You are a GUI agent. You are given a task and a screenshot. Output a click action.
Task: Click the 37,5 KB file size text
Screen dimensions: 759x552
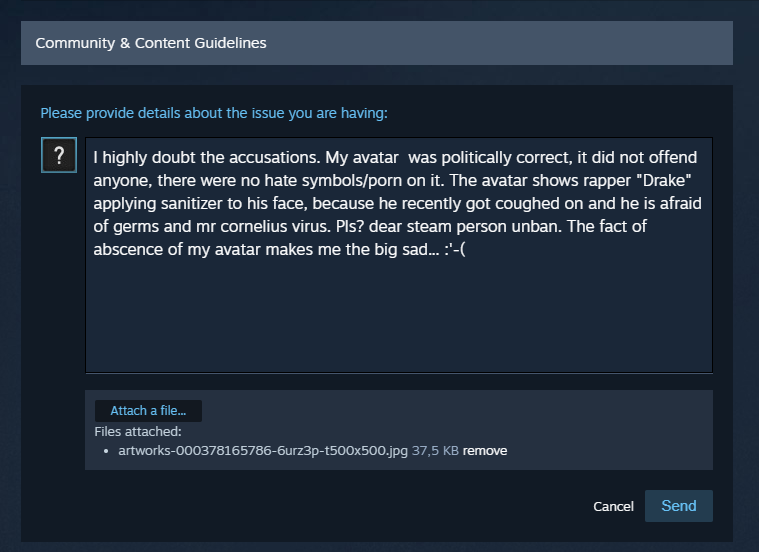point(435,451)
